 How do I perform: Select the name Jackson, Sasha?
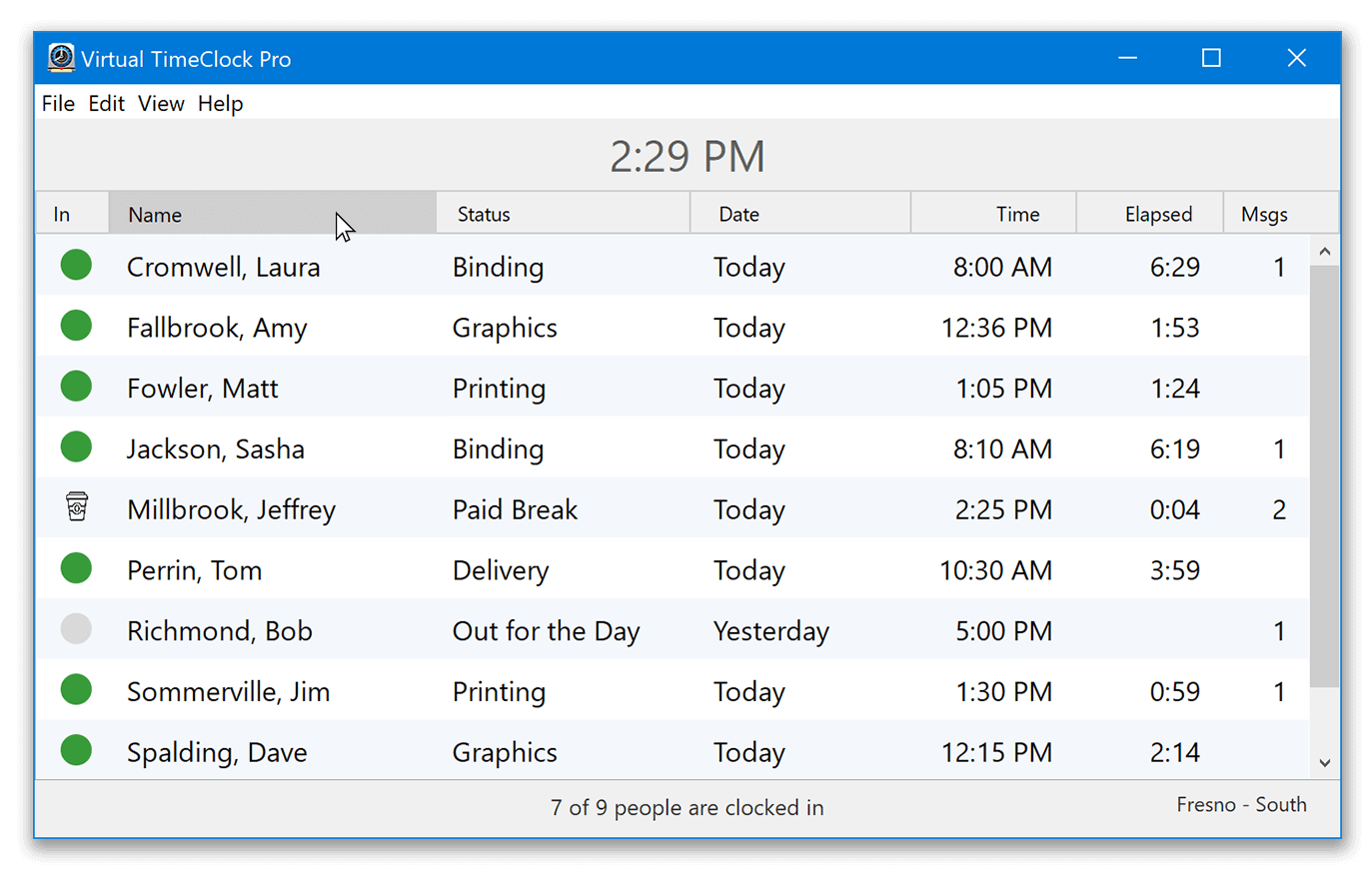216,449
